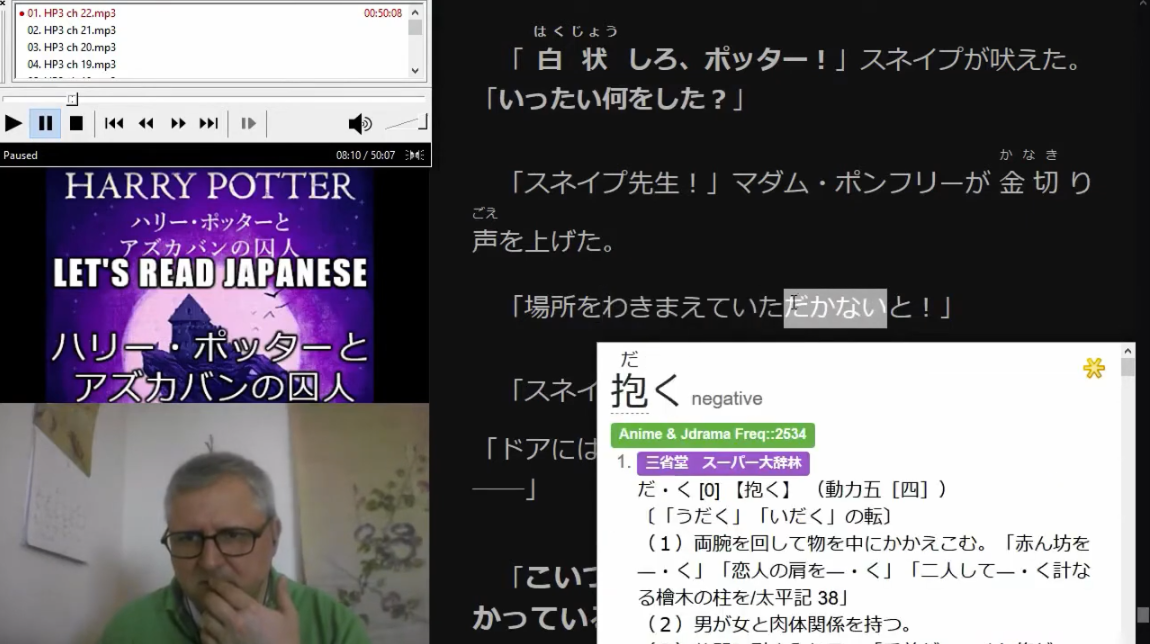The image size is (1150, 644).
Task: Click the Anime & Jdrama Freq::2534 tag
Action: pos(712,434)
